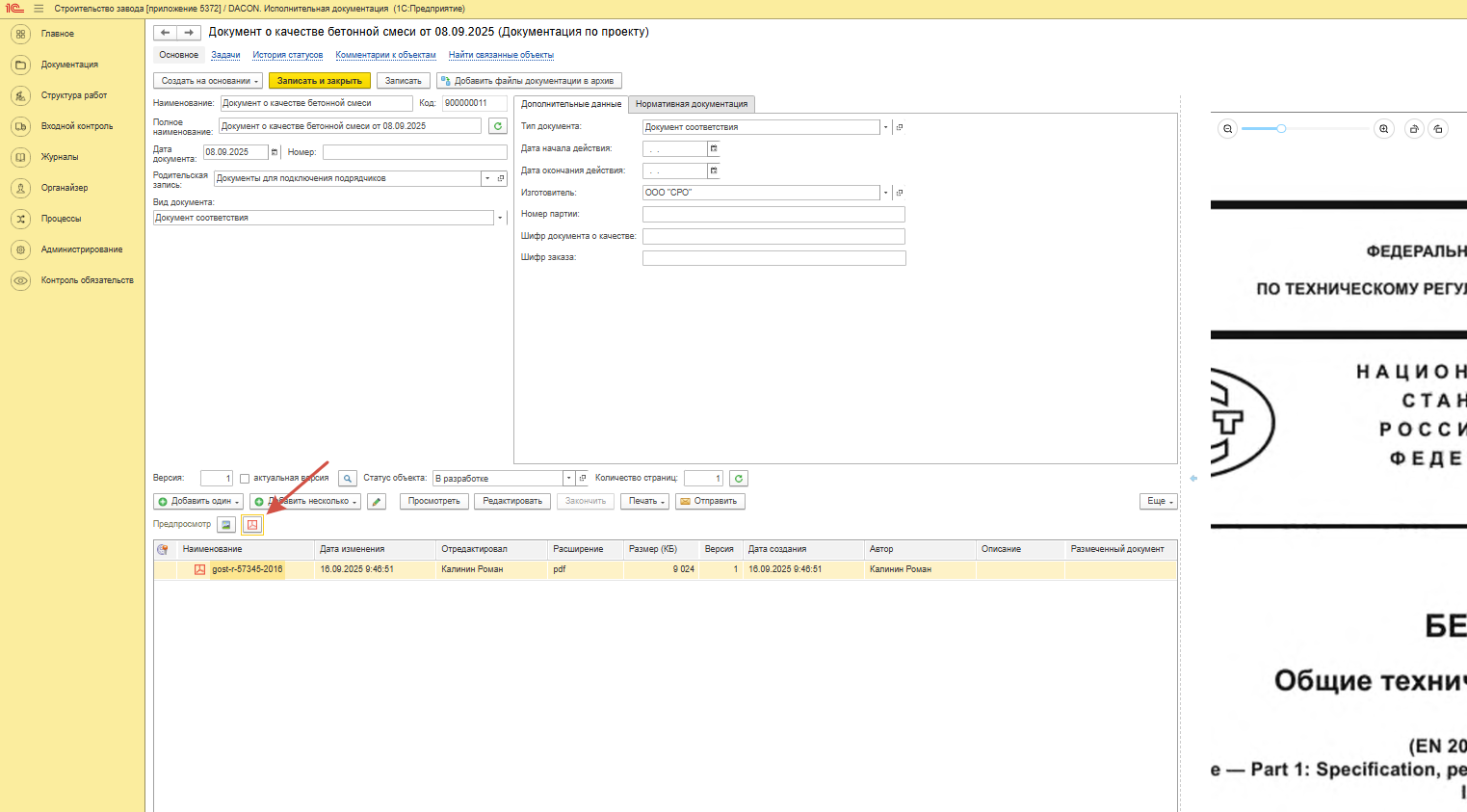Viewport: 1467px width, 812px height.
Task: Expand the Статус объекта dropdown
Action: (568, 479)
